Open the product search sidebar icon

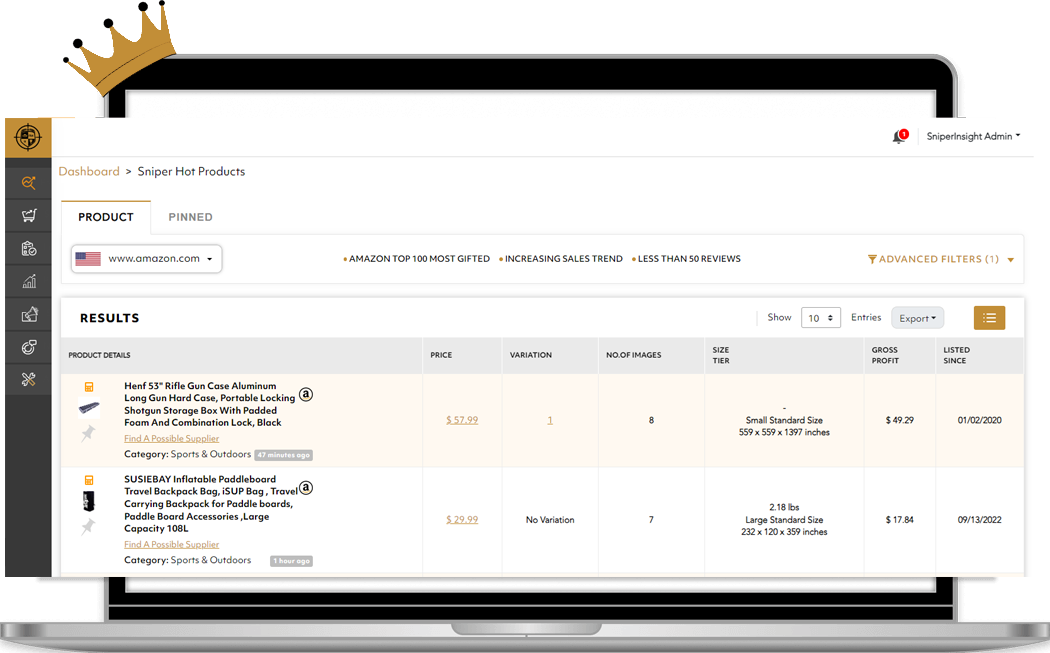(x=28, y=182)
